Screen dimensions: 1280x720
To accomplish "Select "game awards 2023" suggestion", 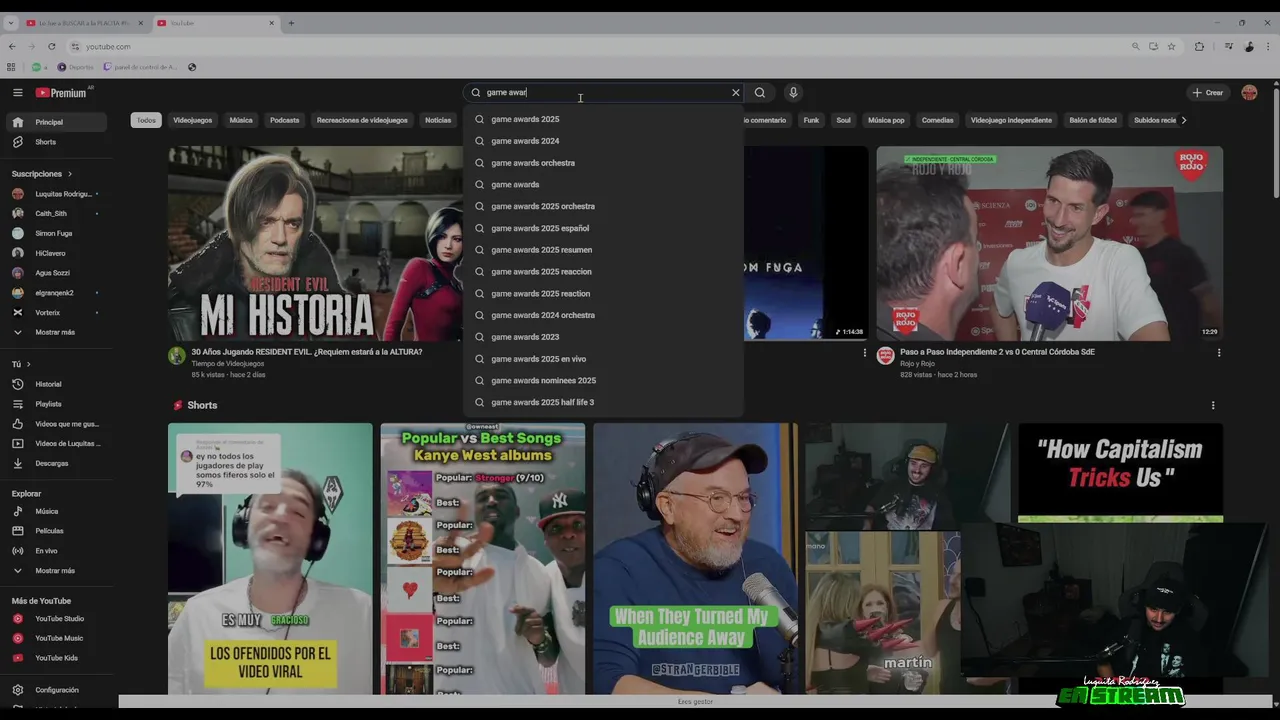I will [603, 337].
